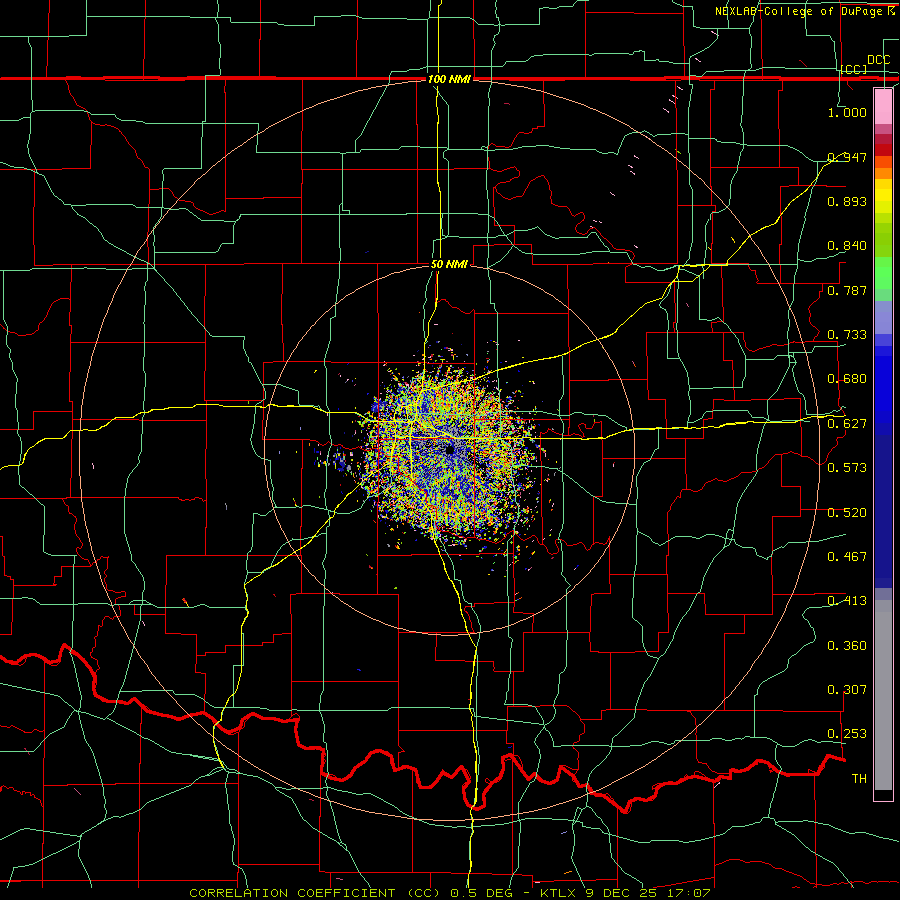Screen dimensions: 900x900
Task: Click the [CC] product label
Action: [854, 69]
